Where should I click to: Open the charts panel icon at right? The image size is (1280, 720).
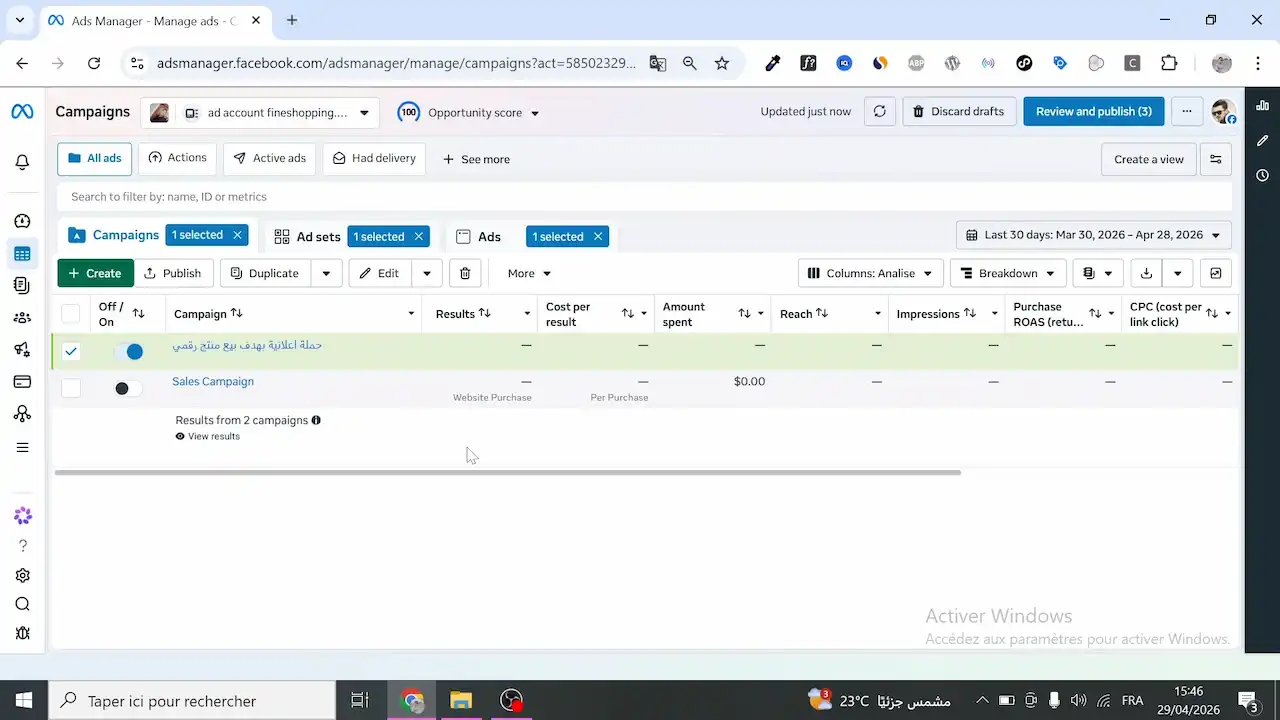pyautogui.click(x=1262, y=106)
